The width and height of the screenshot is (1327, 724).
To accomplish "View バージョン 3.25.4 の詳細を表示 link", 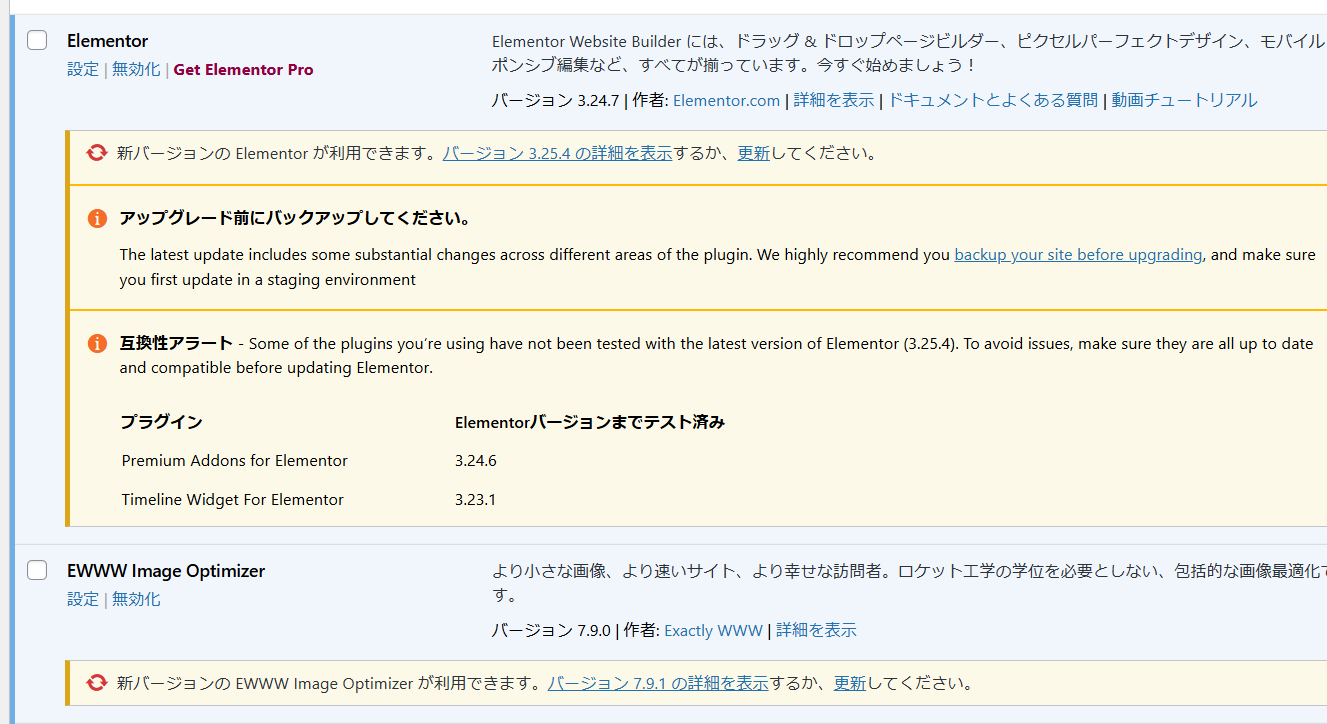I will 557,153.
